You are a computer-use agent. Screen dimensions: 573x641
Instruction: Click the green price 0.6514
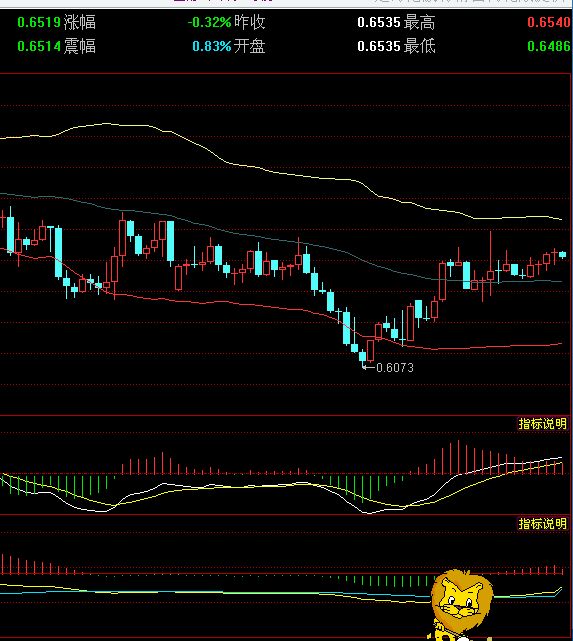(39, 46)
